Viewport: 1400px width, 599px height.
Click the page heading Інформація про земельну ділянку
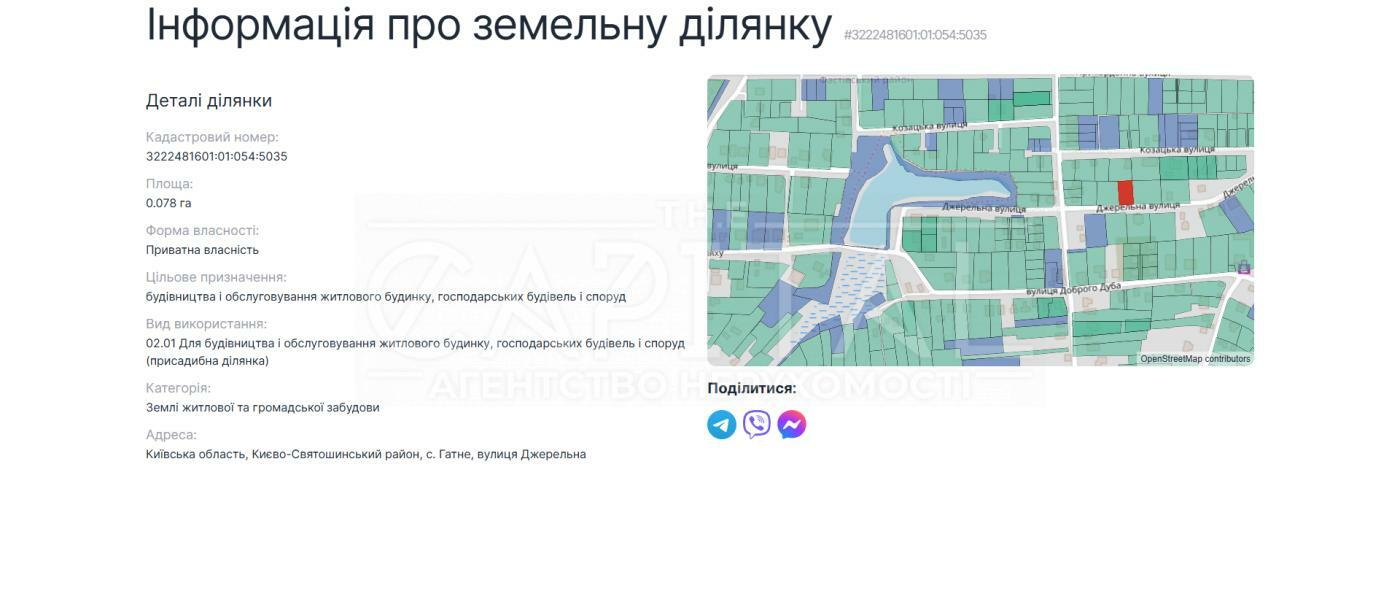489,24
